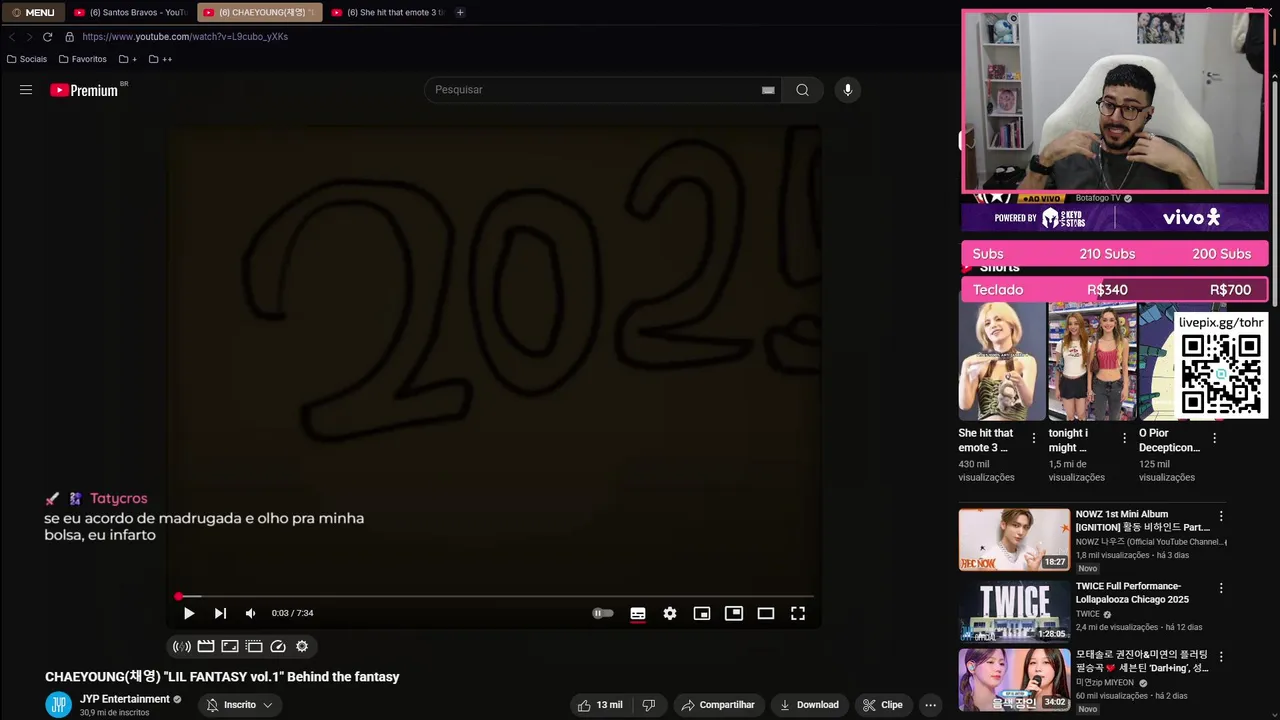Open the player settings gear
Screen dimensions: 1280x720
coord(670,613)
